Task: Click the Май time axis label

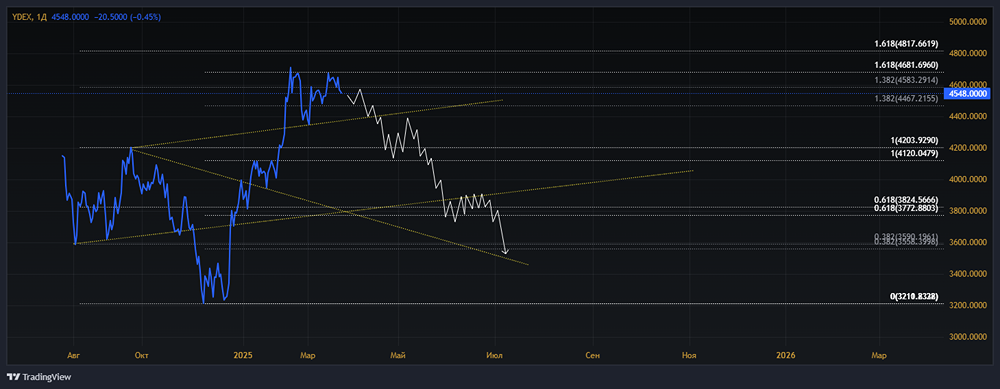Action: tap(398, 355)
